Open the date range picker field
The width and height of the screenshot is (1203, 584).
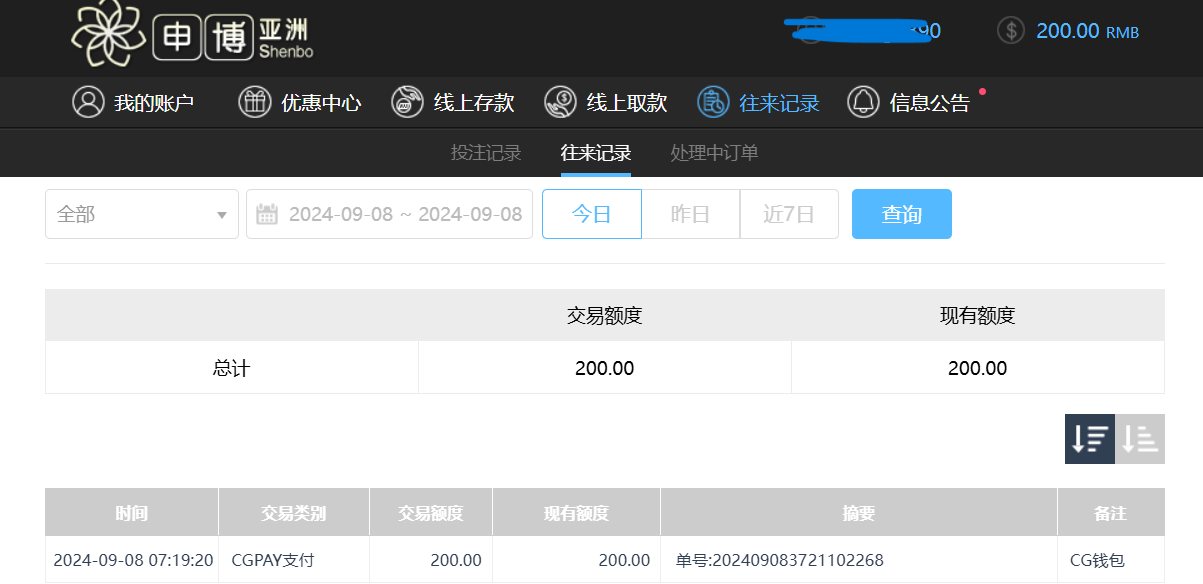click(404, 214)
